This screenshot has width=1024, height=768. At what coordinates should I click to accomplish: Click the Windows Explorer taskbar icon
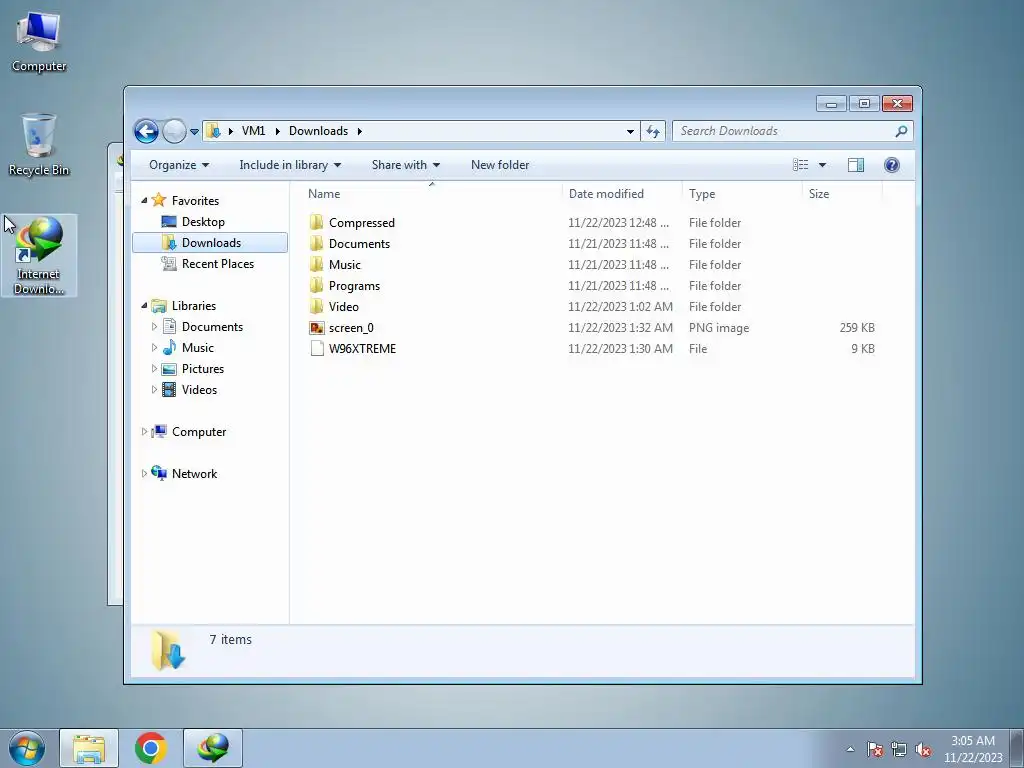tap(89, 748)
